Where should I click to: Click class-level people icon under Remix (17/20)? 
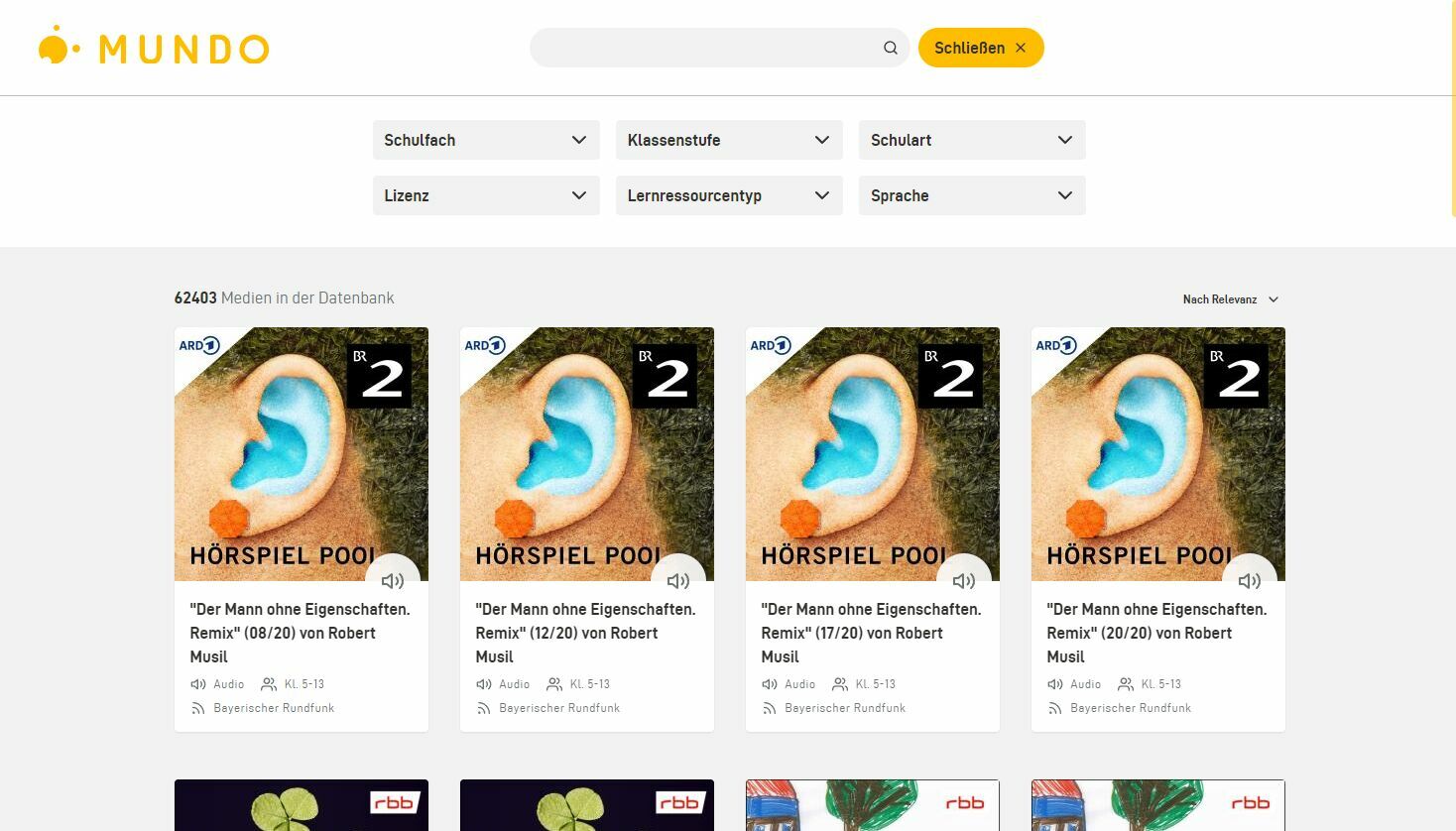point(840,684)
